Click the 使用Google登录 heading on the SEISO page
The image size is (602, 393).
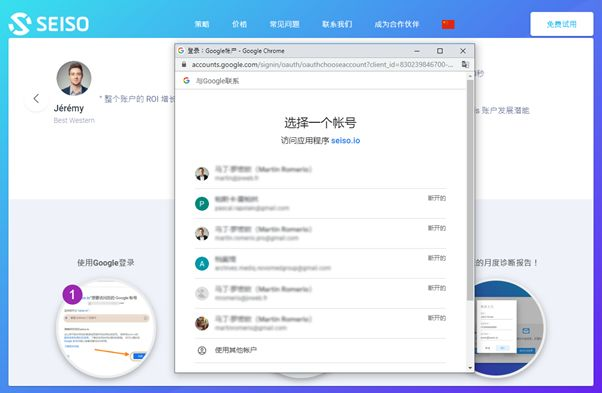click(106, 263)
